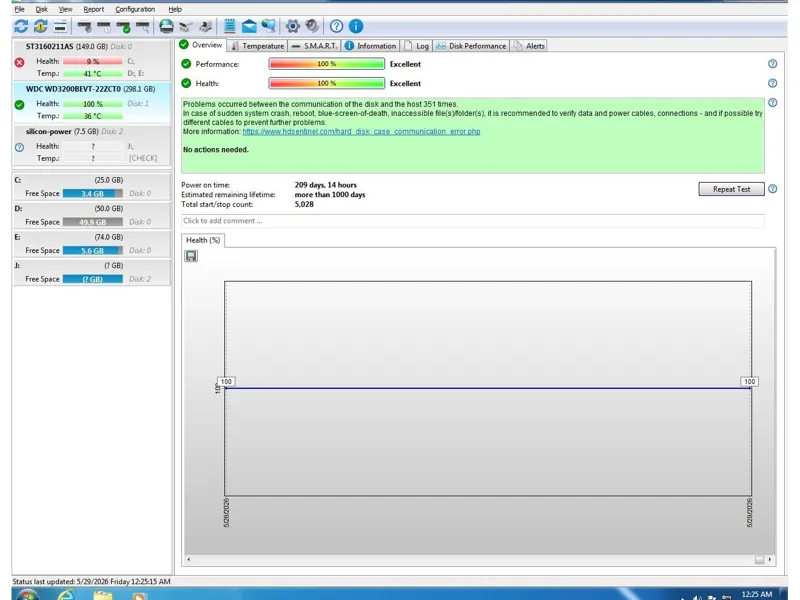This screenshot has width=800, height=600.
Task: Select the E: volume (74.0 GB)
Action: tap(92, 244)
